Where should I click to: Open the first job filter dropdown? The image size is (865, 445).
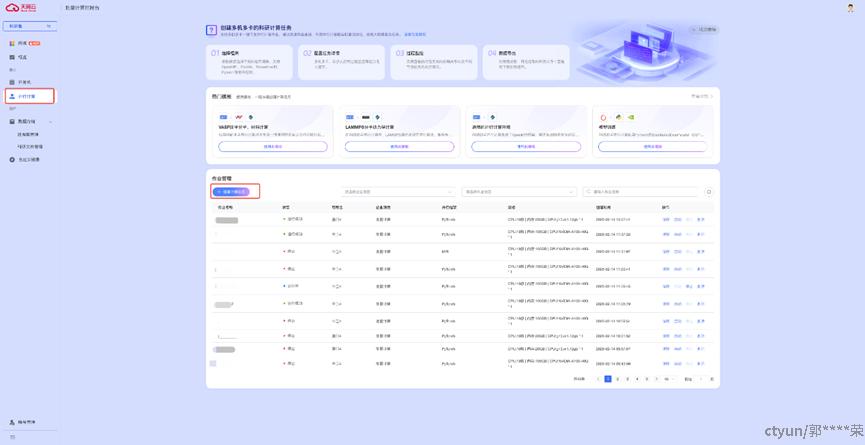398,192
